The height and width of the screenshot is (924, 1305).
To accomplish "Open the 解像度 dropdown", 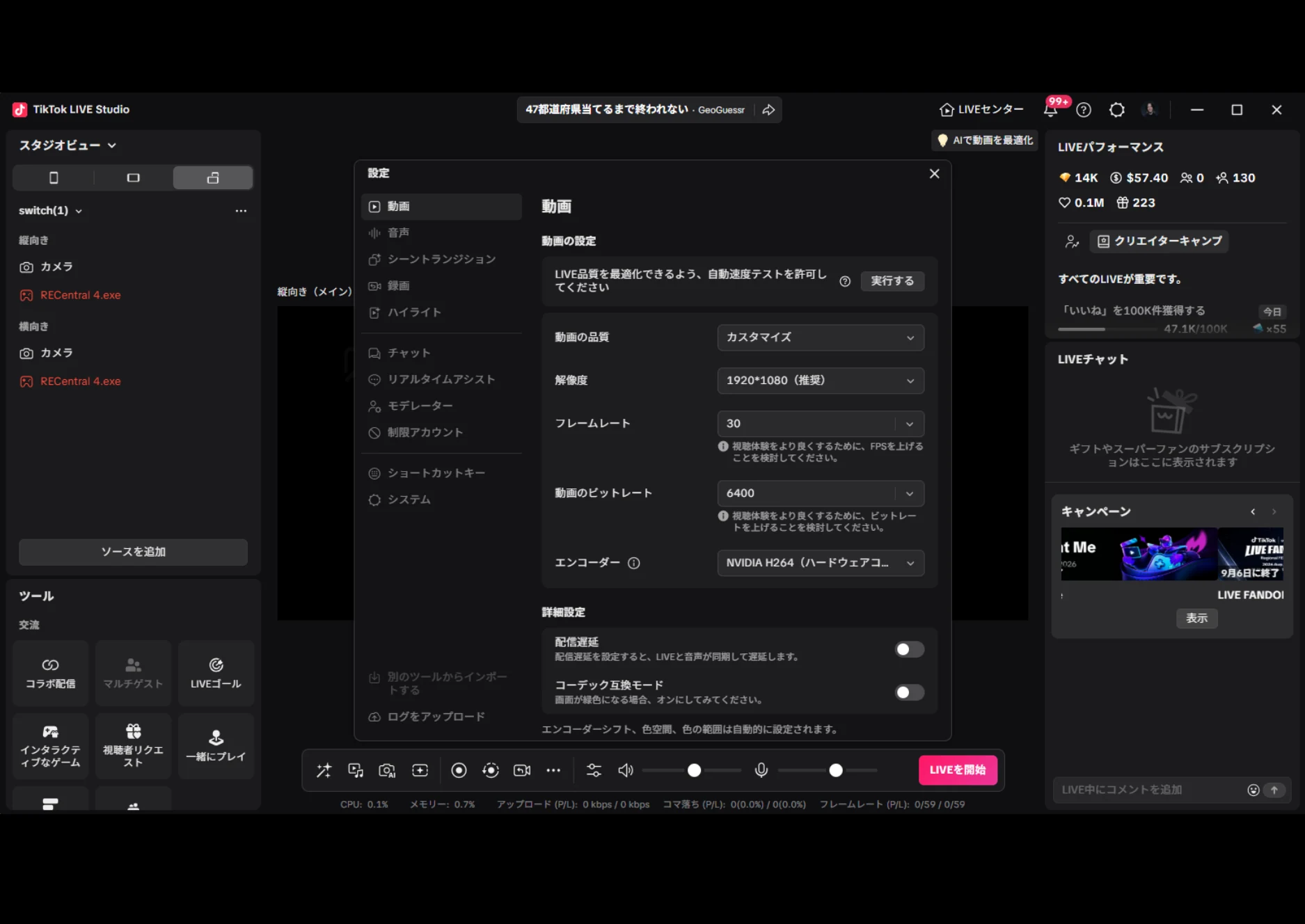I will (x=821, y=381).
